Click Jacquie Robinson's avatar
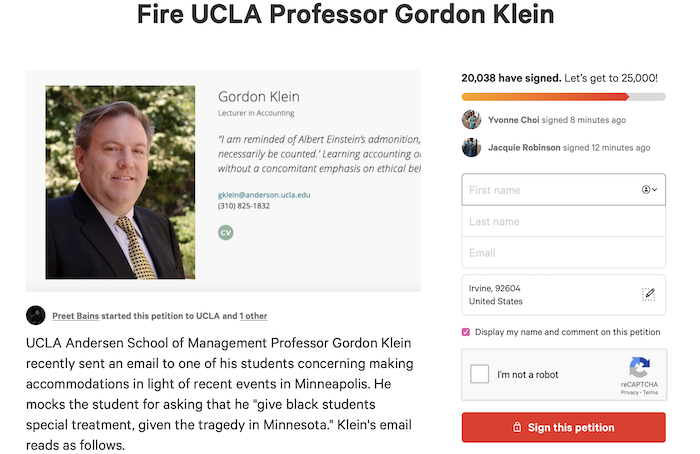 coord(471,147)
